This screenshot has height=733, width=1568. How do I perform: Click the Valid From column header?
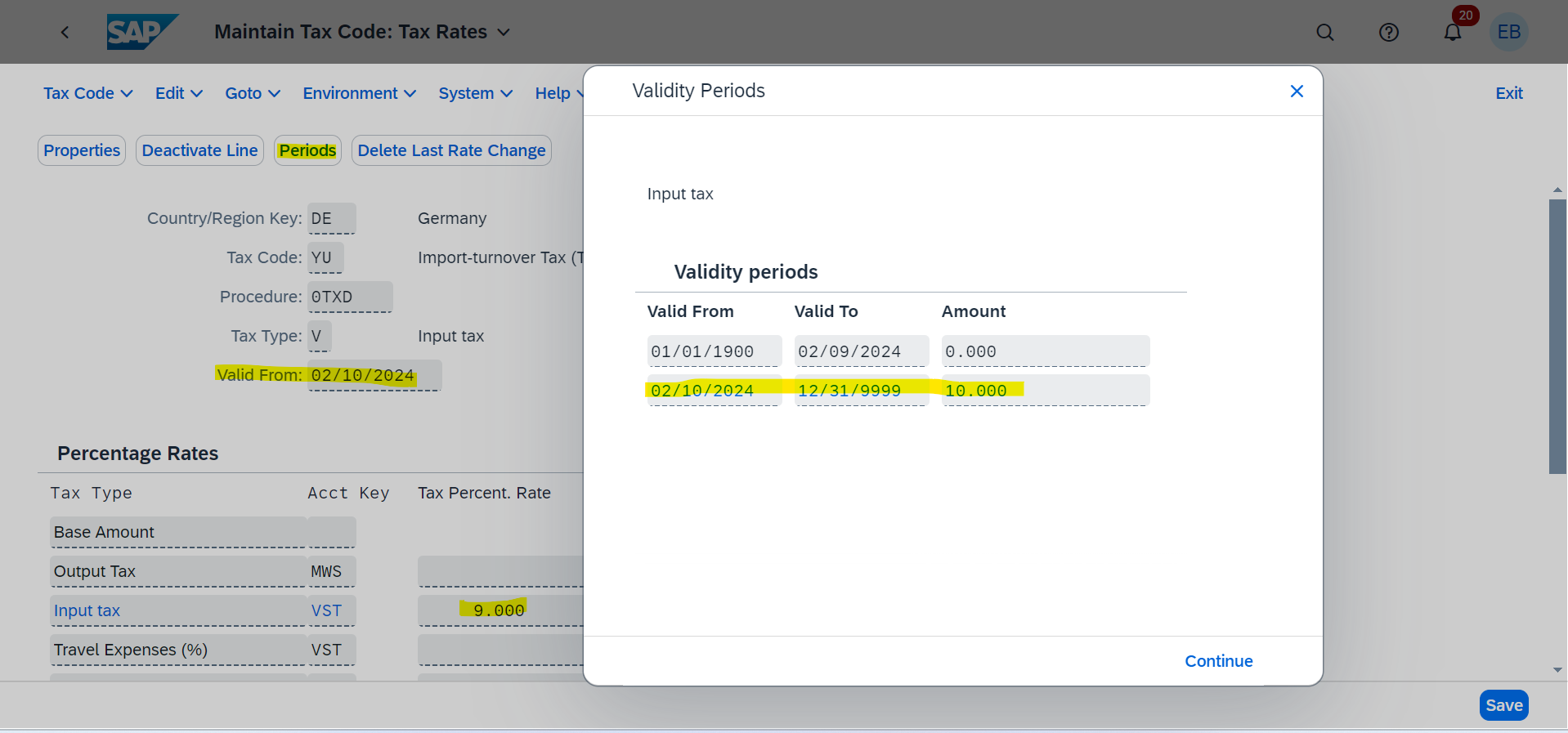pos(691,311)
